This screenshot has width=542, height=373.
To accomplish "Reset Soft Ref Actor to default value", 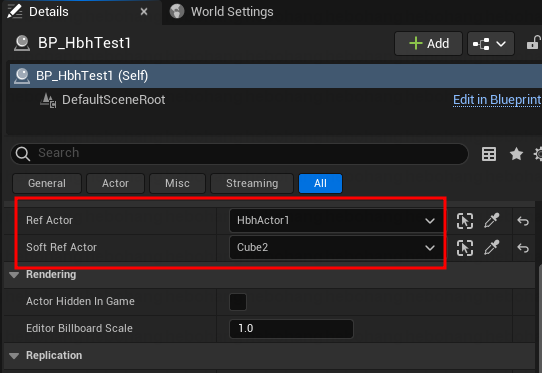I will [523, 248].
